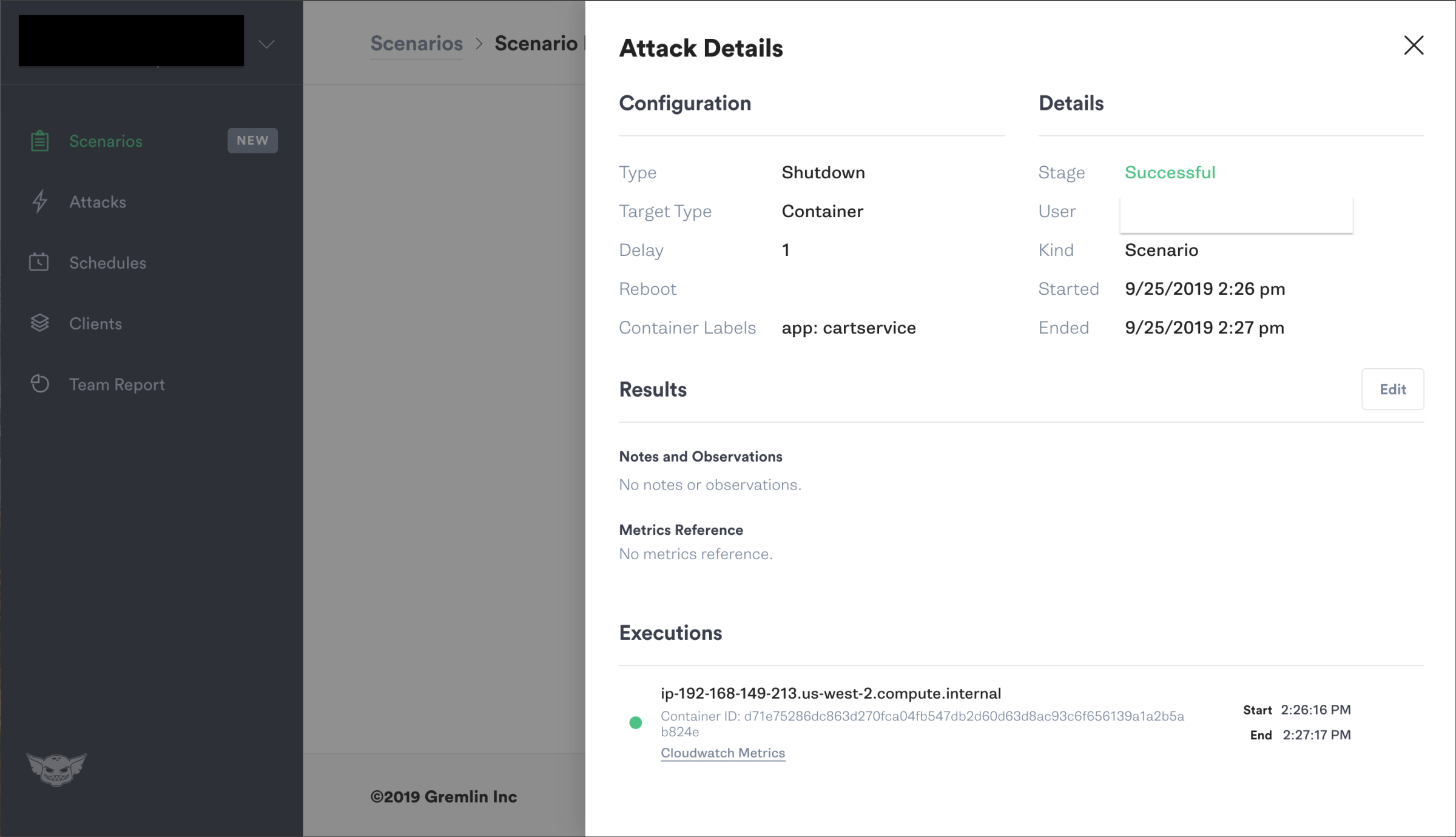Click the Container target type value
This screenshot has height=837, width=1456.
(x=822, y=211)
